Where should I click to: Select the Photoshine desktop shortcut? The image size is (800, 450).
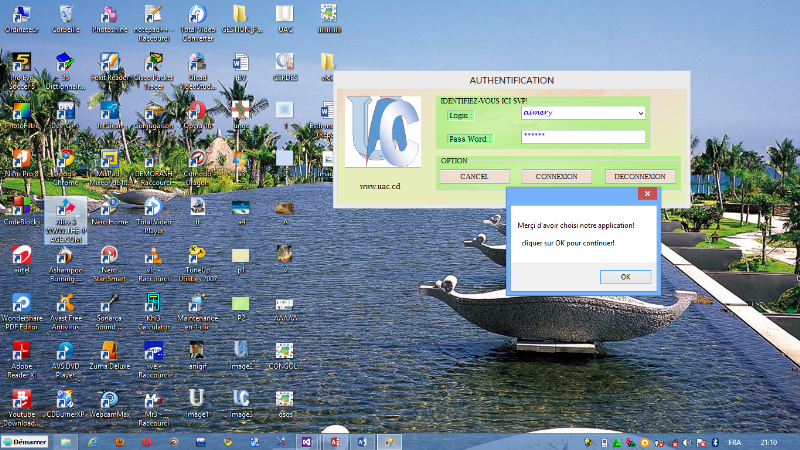coord(109,17)
